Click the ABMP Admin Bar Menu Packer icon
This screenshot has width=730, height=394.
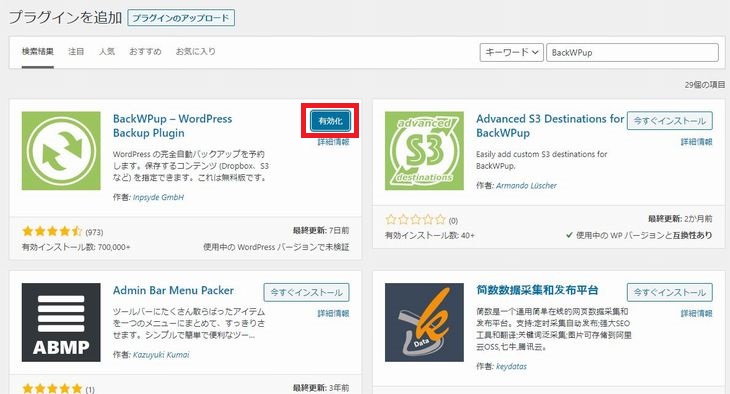click(61, 322)
